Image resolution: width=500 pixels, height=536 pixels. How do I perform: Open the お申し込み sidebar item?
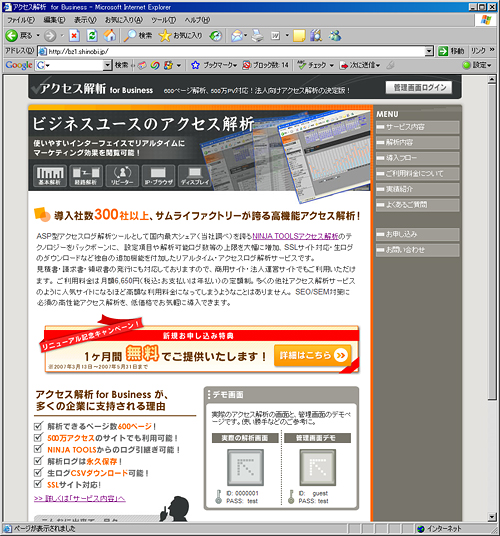pyautogui.click(x=417, y=234)
